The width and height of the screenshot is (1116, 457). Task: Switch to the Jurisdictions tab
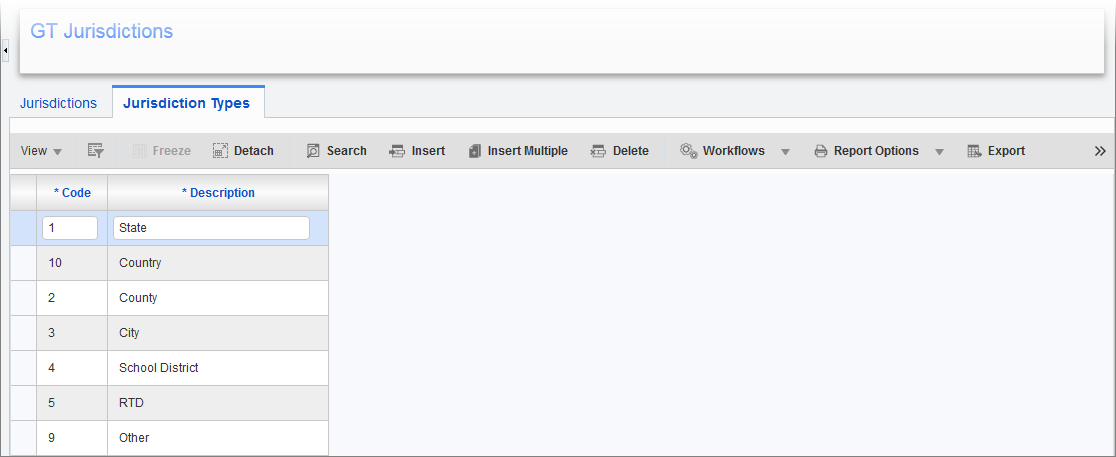tap(58, 103)
